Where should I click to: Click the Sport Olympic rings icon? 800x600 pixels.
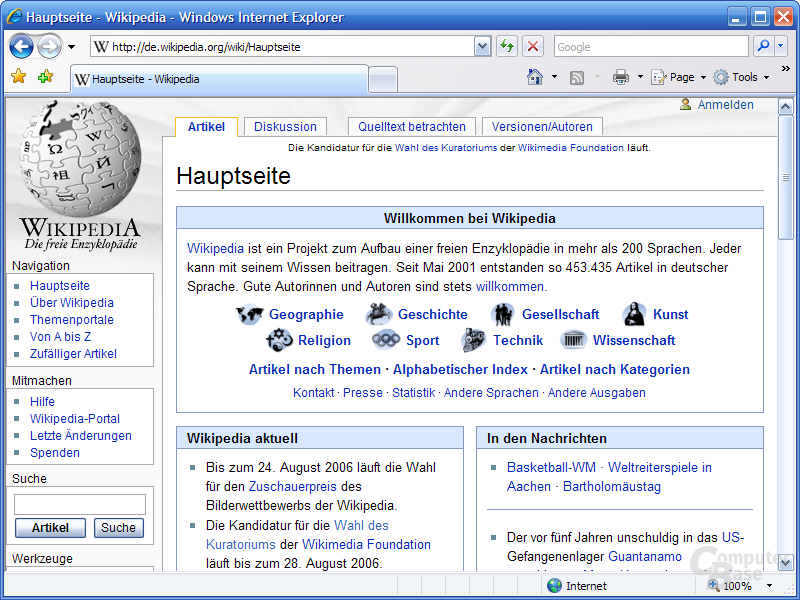point(386,340)
